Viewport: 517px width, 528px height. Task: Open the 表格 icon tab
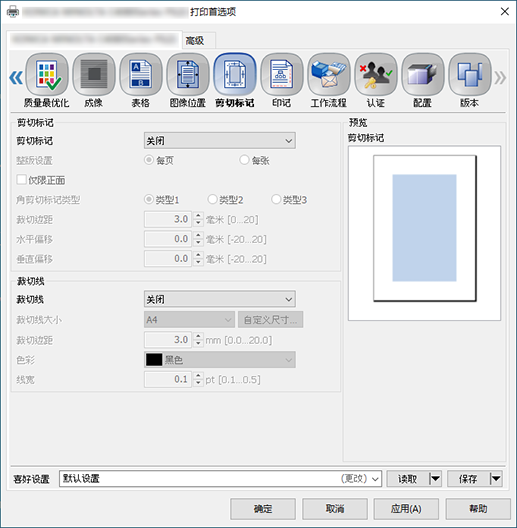point(141,80)
